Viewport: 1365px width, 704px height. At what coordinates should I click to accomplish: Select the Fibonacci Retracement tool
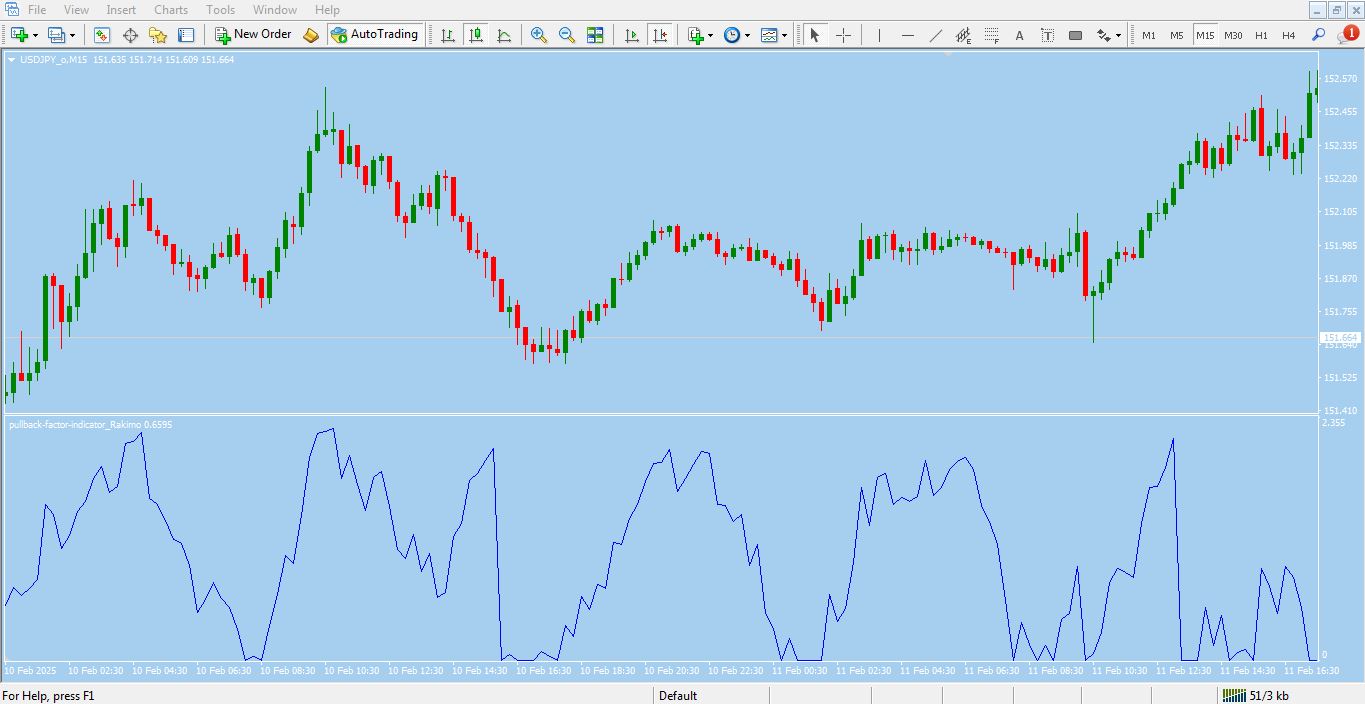pos(991,35)
